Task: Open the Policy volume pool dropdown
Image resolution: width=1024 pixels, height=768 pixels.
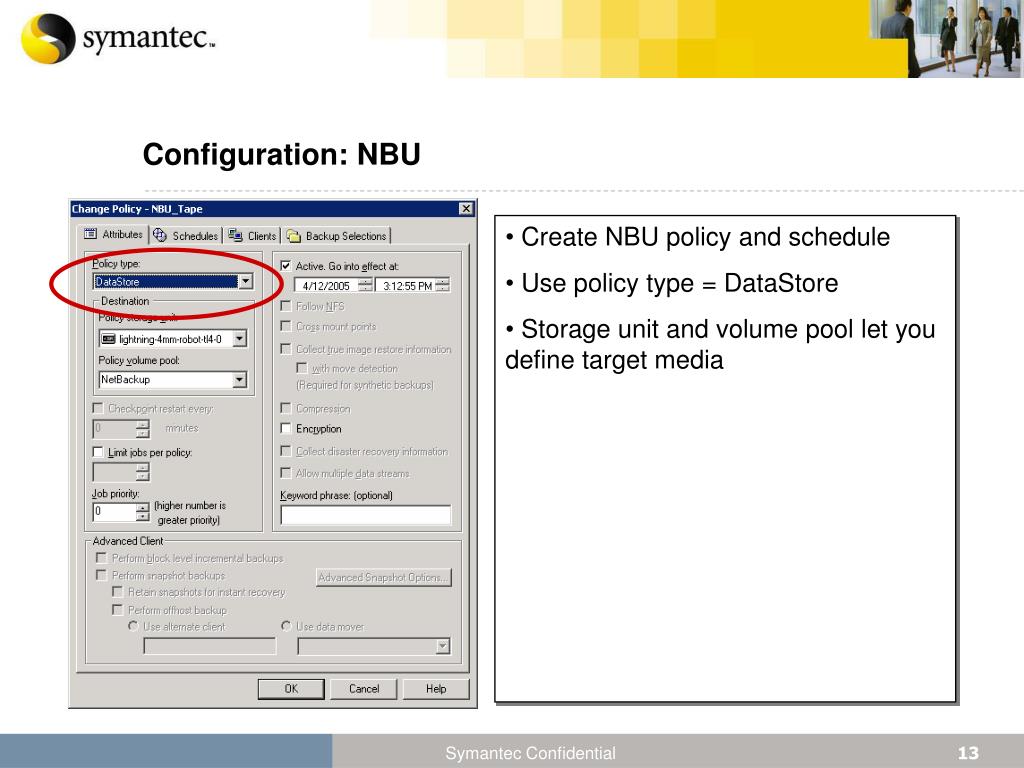Action: point(240,379)
